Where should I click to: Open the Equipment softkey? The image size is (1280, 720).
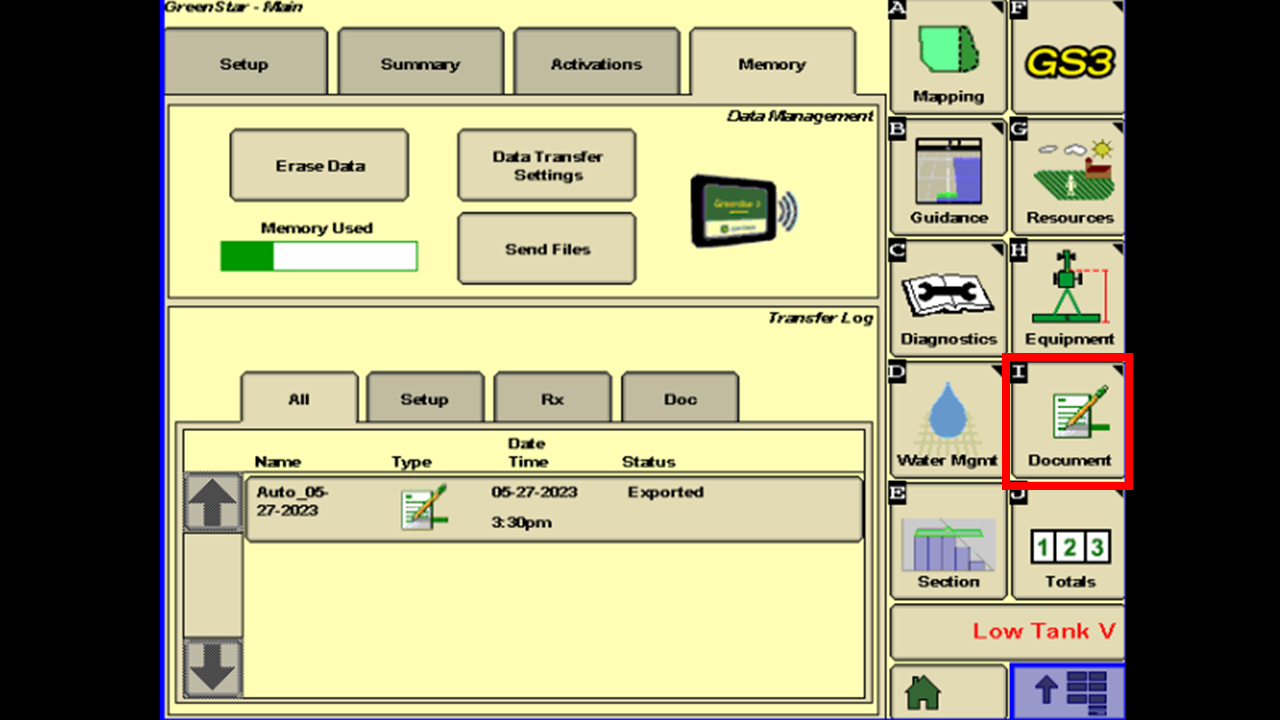(x=1068, y=298)
